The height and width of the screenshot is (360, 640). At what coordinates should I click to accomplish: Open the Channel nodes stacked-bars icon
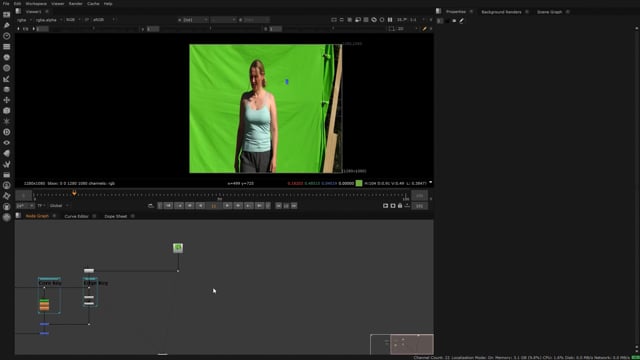tap(7, 47)
